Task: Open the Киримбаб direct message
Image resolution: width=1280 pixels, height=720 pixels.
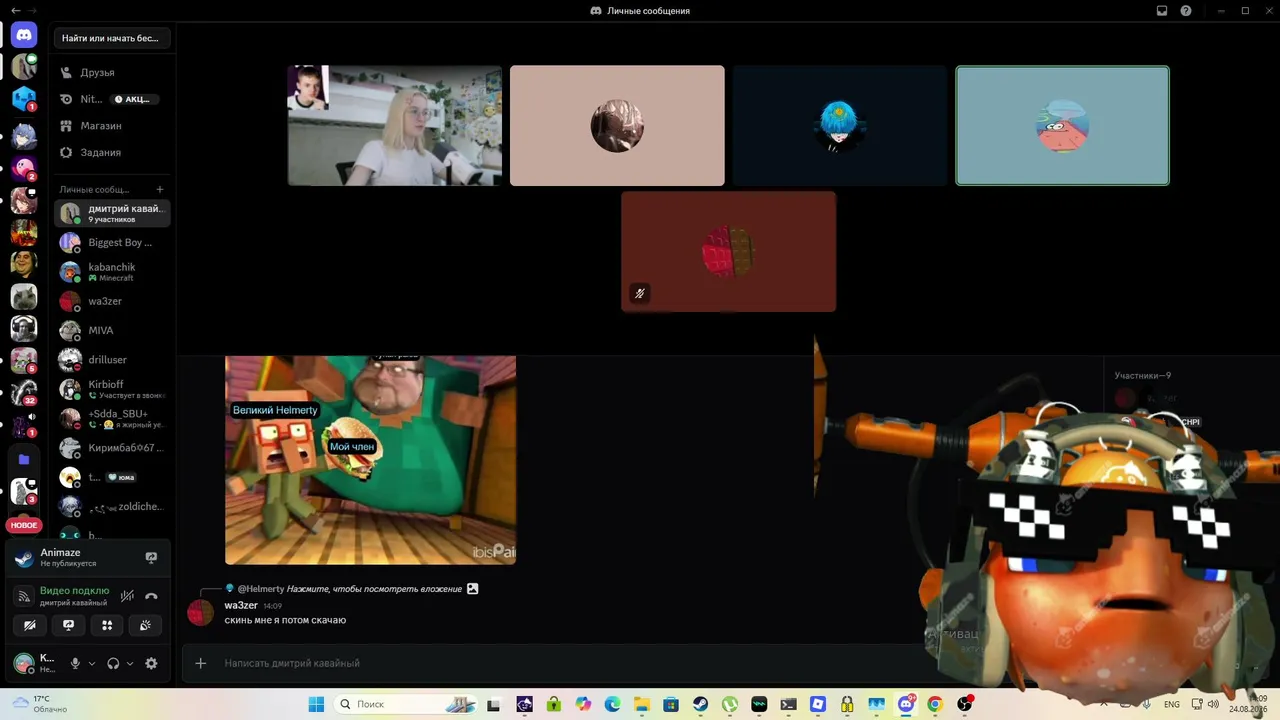Action: click(112, 447)
